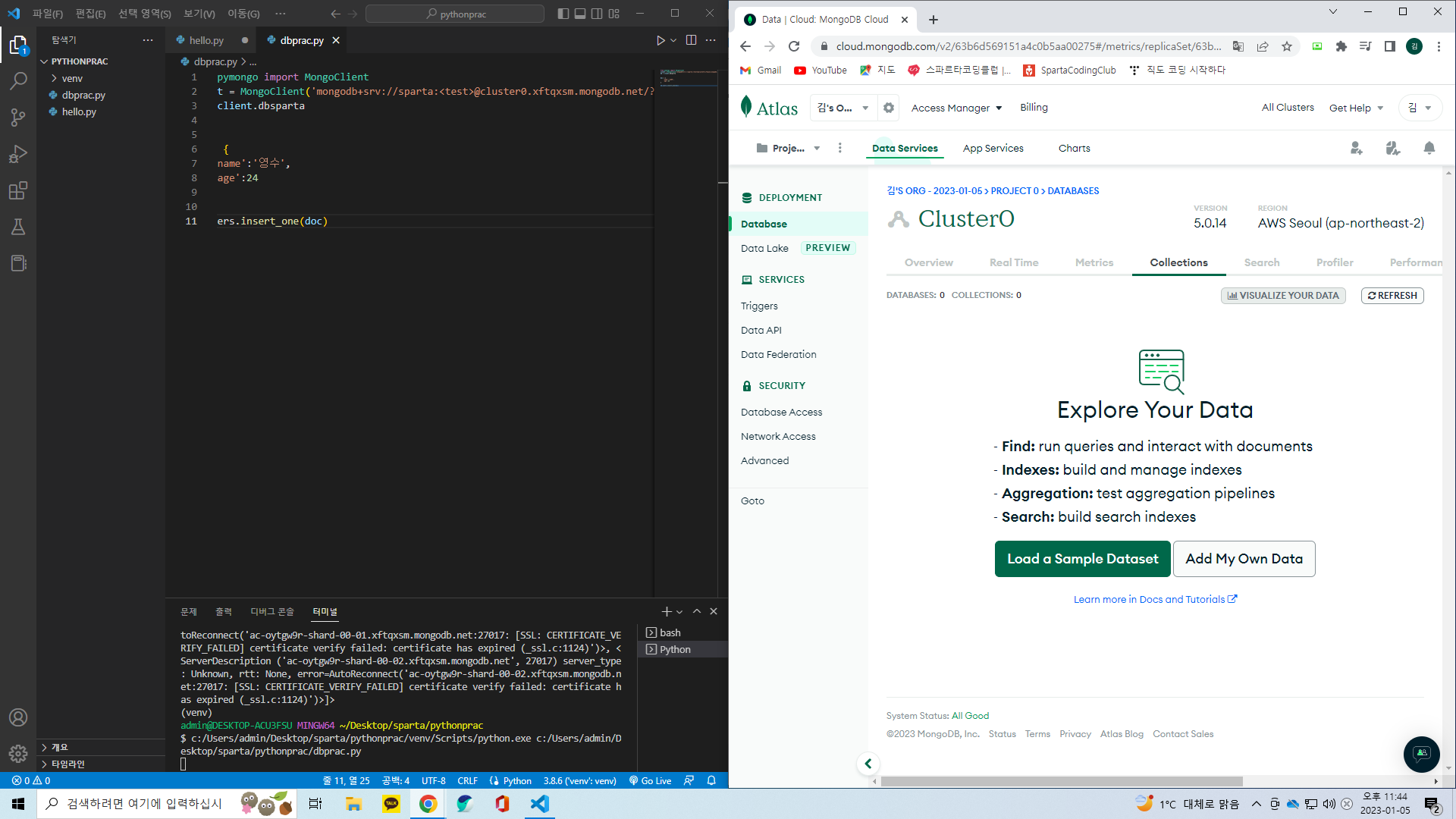Split the editor to the right
The height and width of the screenshot is (819, 1456).
(x=691, y=40)
